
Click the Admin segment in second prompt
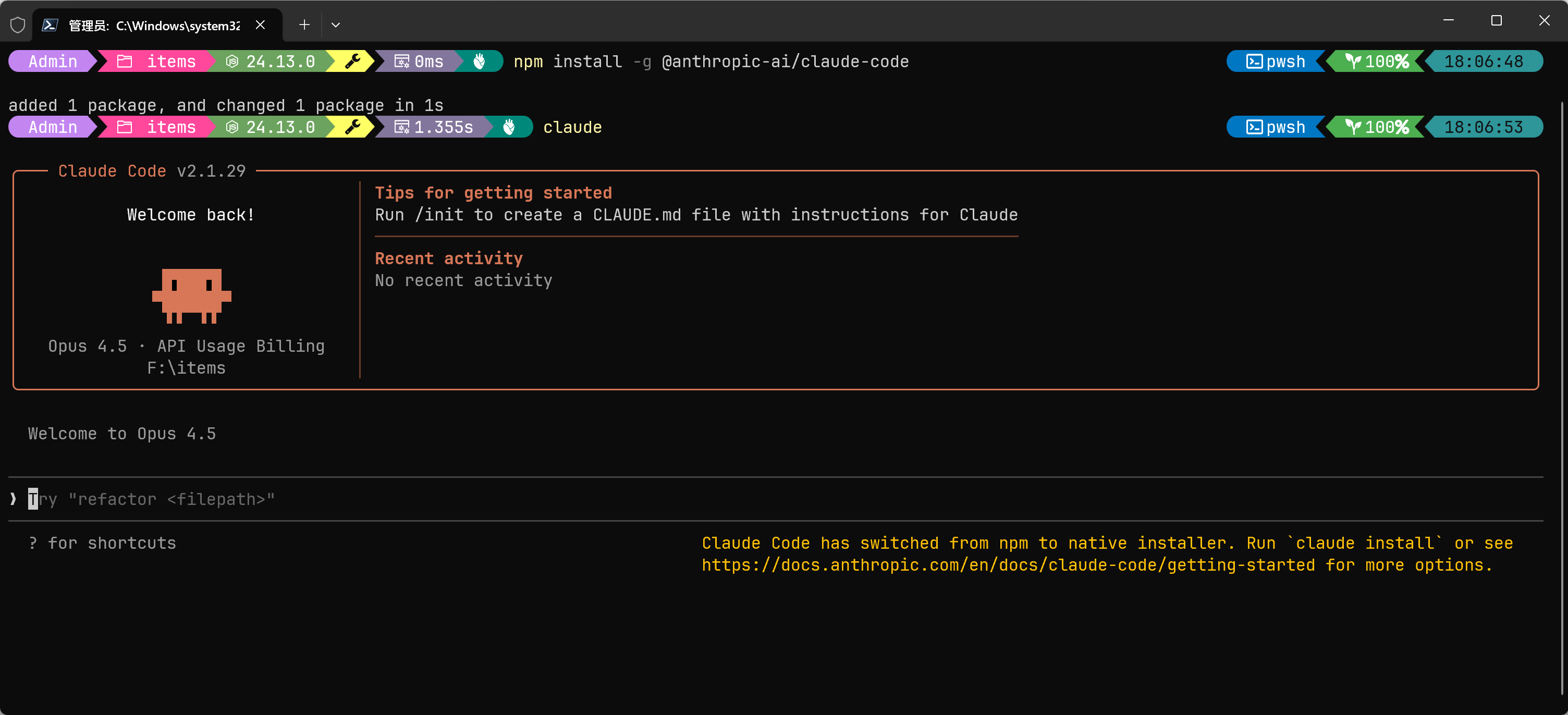52,127
